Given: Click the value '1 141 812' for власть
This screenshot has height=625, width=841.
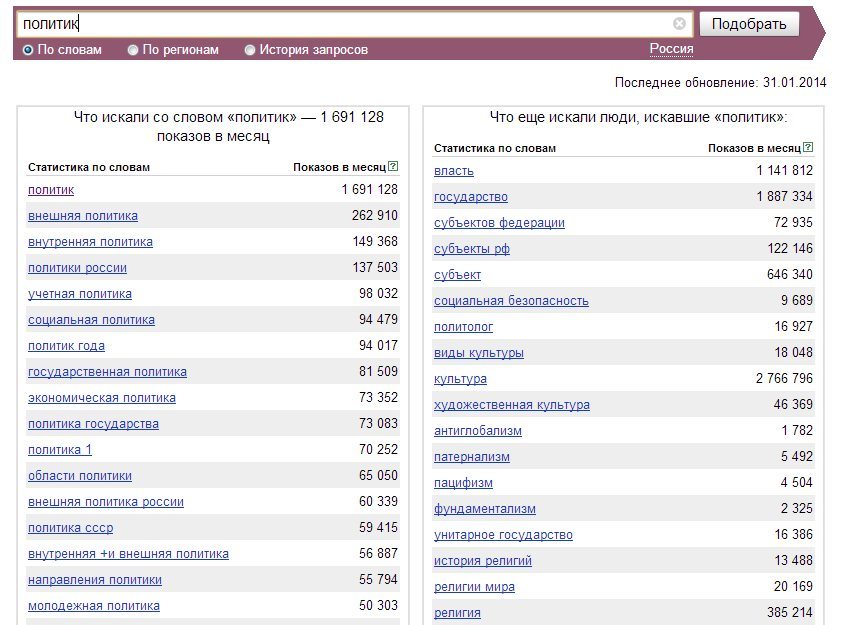Looking at the screenshot, I should [784, 170].
